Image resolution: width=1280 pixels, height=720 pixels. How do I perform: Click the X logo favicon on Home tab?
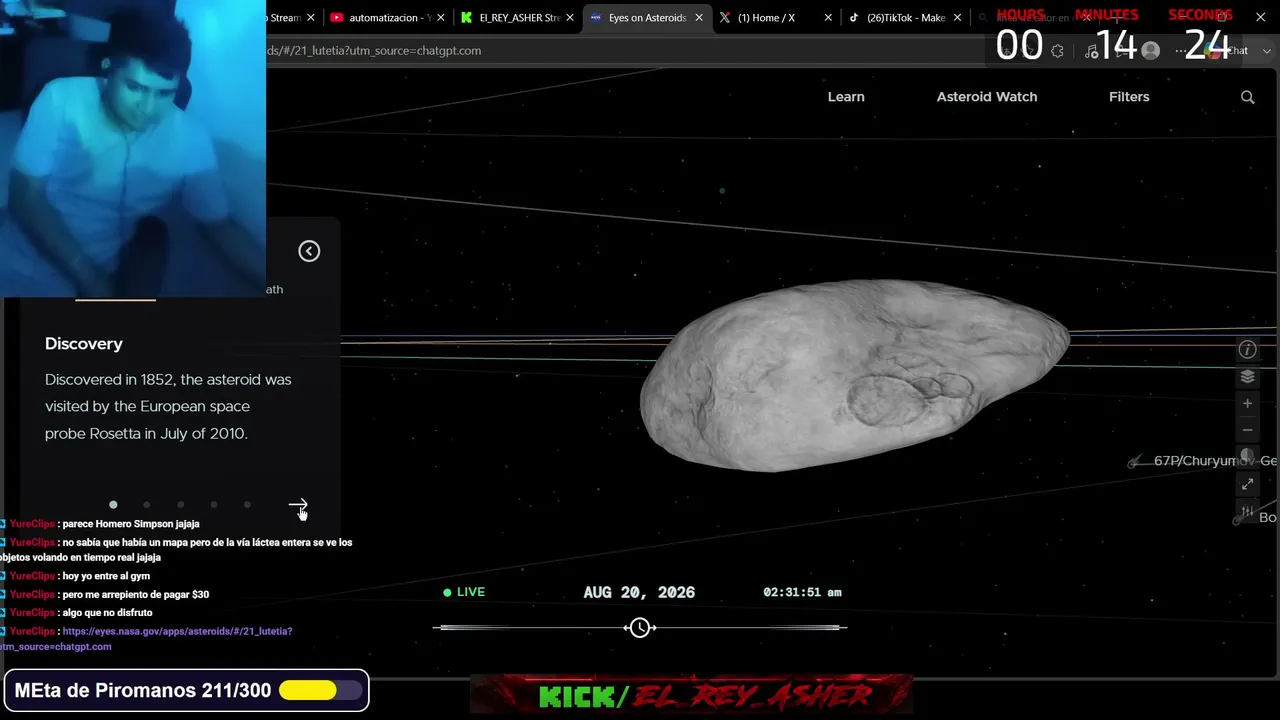(x=725, y=18)
